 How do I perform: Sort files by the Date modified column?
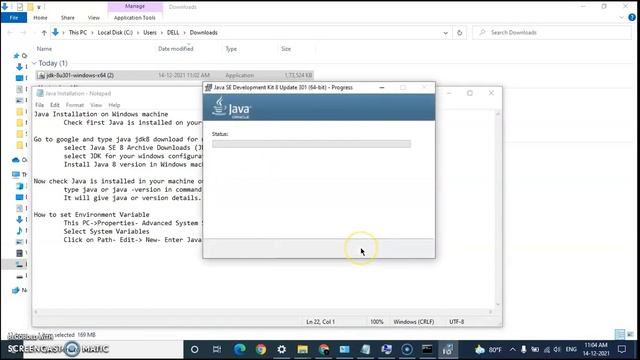point(176,49)
